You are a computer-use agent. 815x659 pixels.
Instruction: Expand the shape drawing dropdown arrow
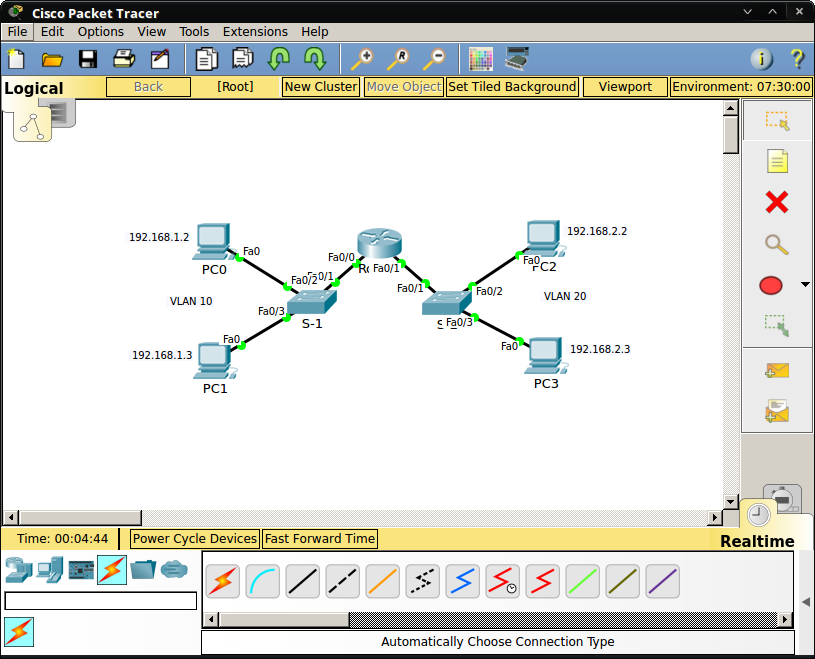pos(806,284)
